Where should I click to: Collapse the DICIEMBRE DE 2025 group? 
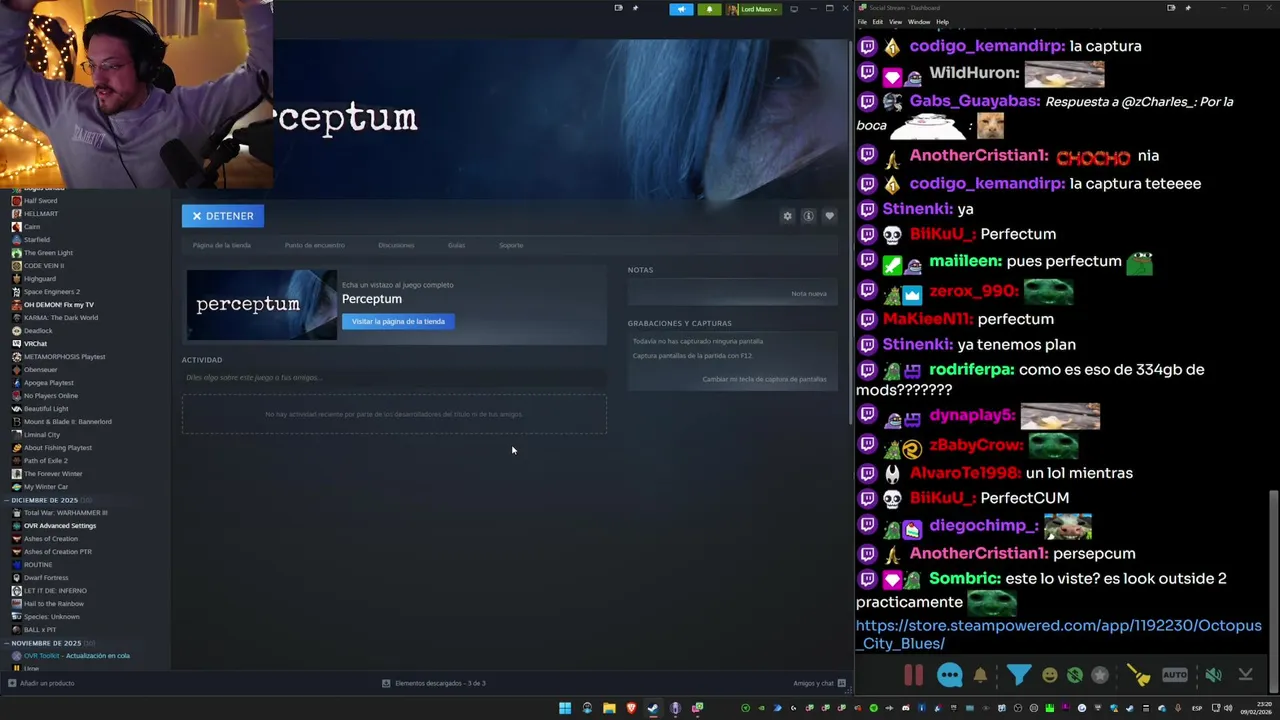pos(45,500)
